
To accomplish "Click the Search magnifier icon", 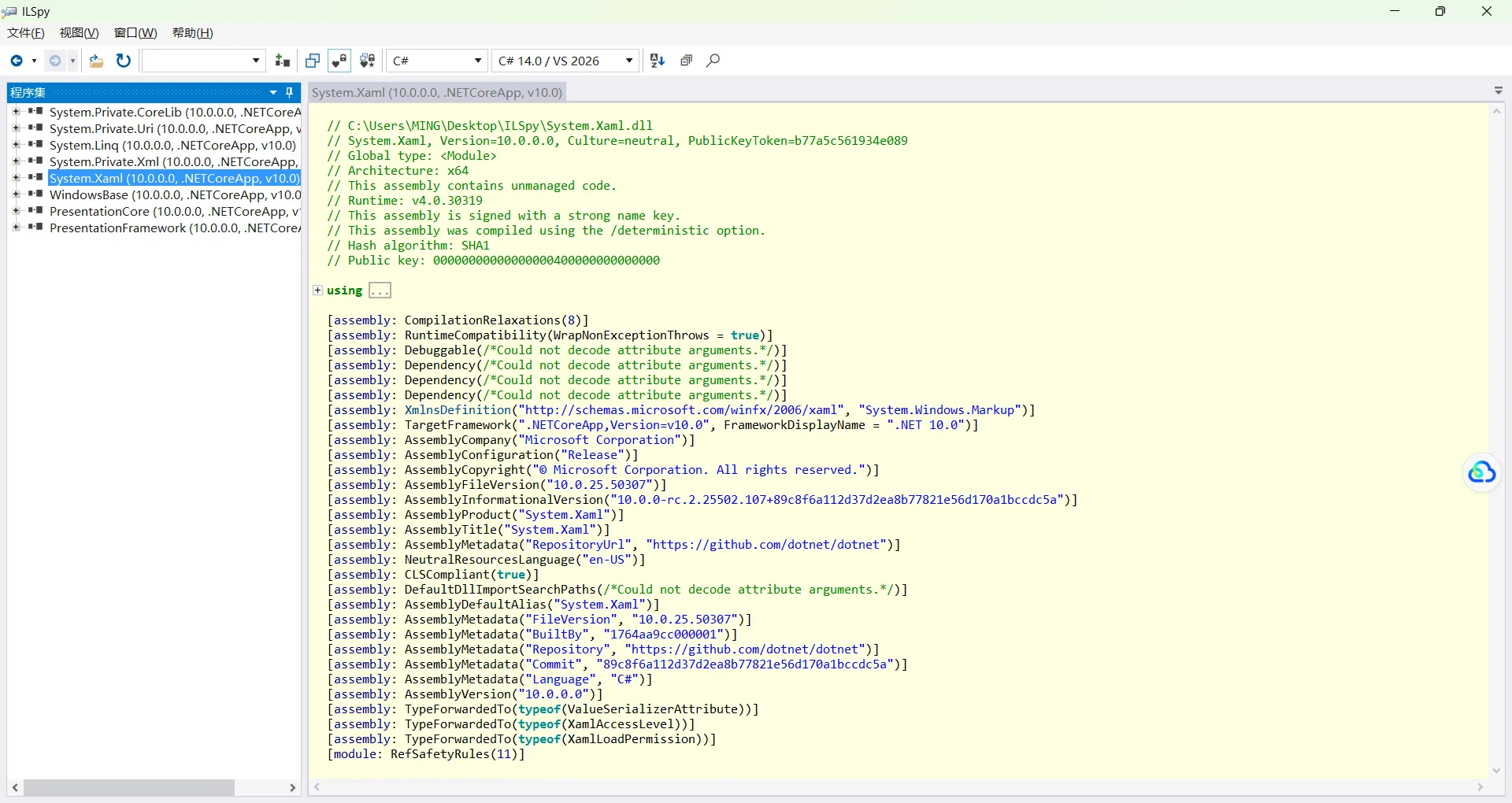I will (x=713, y=61).
